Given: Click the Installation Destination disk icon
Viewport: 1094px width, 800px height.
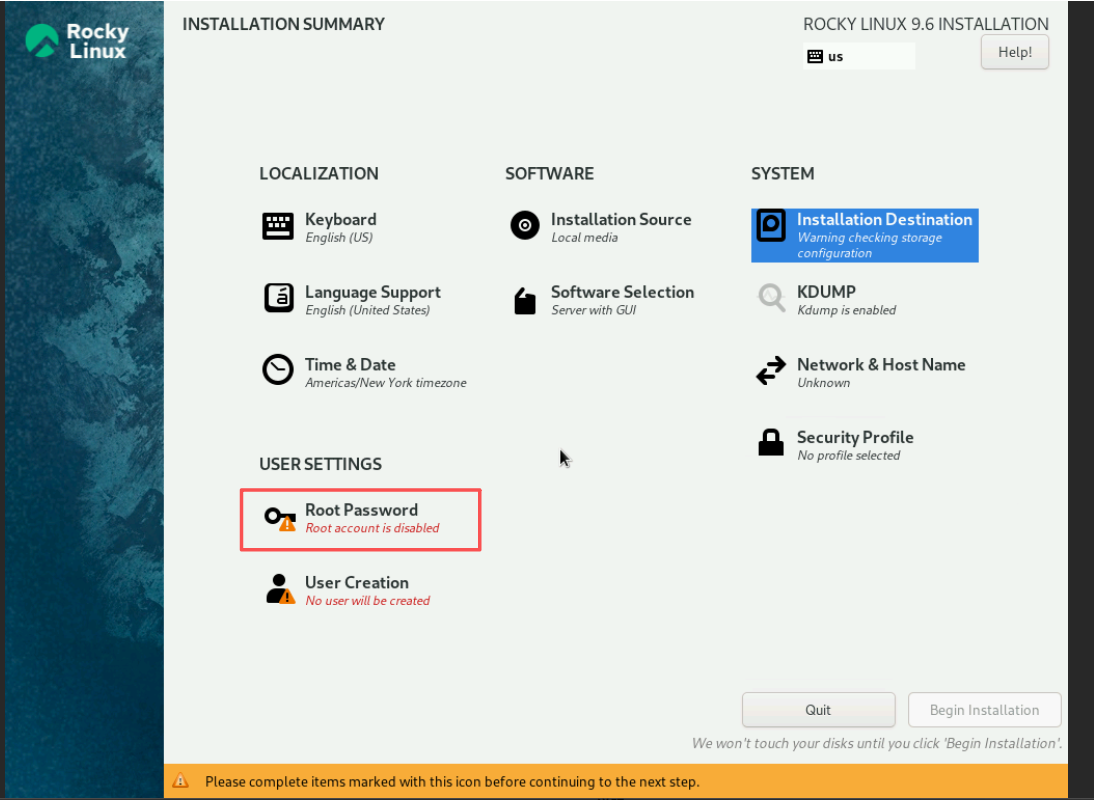Looking at the screenshot, I should 771,226.
